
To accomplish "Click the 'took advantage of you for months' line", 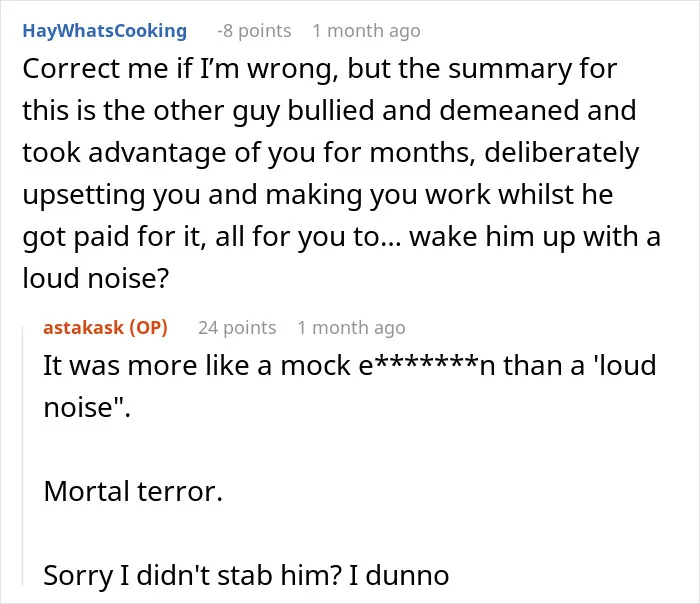I will click(331, 153).
